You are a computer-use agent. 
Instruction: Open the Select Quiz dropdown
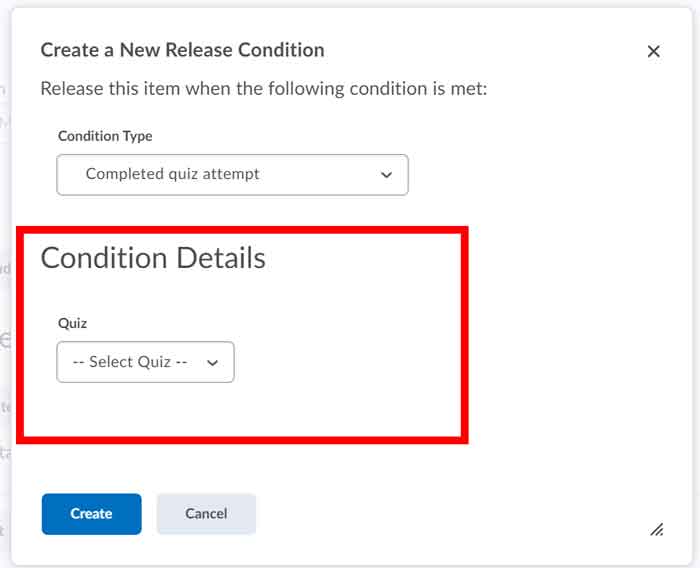click(145, 362)
